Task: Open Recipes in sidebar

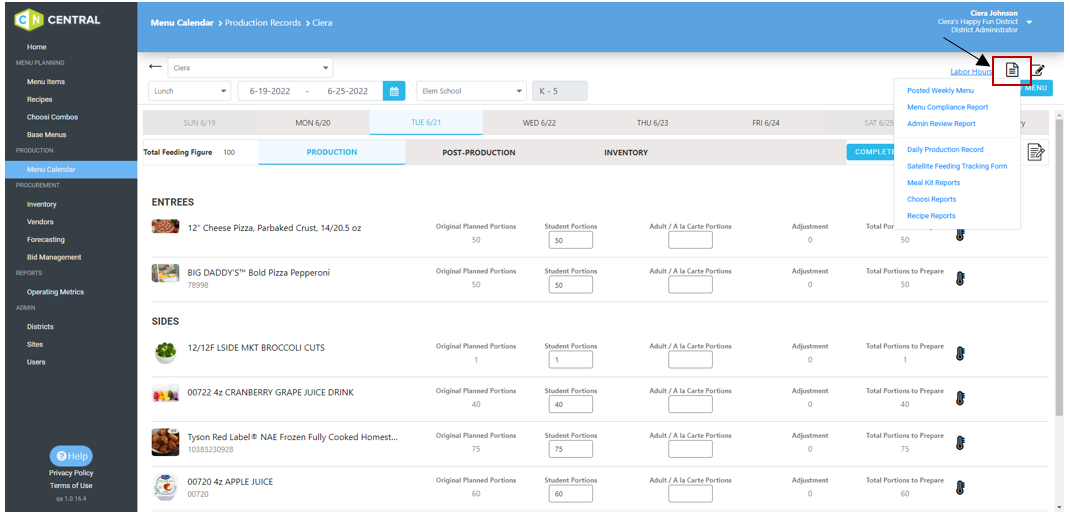Action: coord(40,100)
